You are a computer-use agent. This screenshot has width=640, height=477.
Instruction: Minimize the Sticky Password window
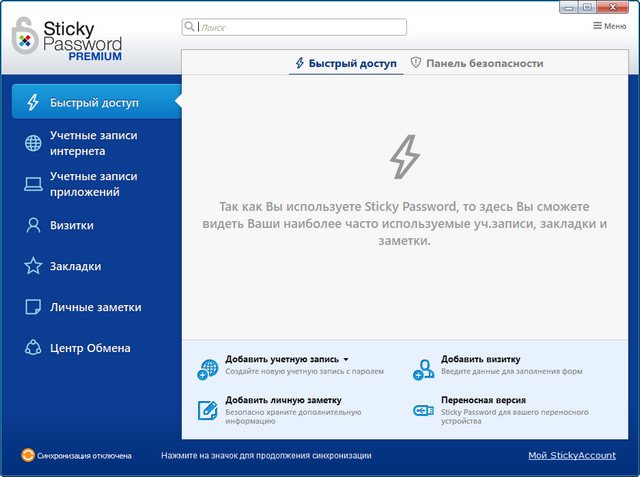(x=568, y=7)
